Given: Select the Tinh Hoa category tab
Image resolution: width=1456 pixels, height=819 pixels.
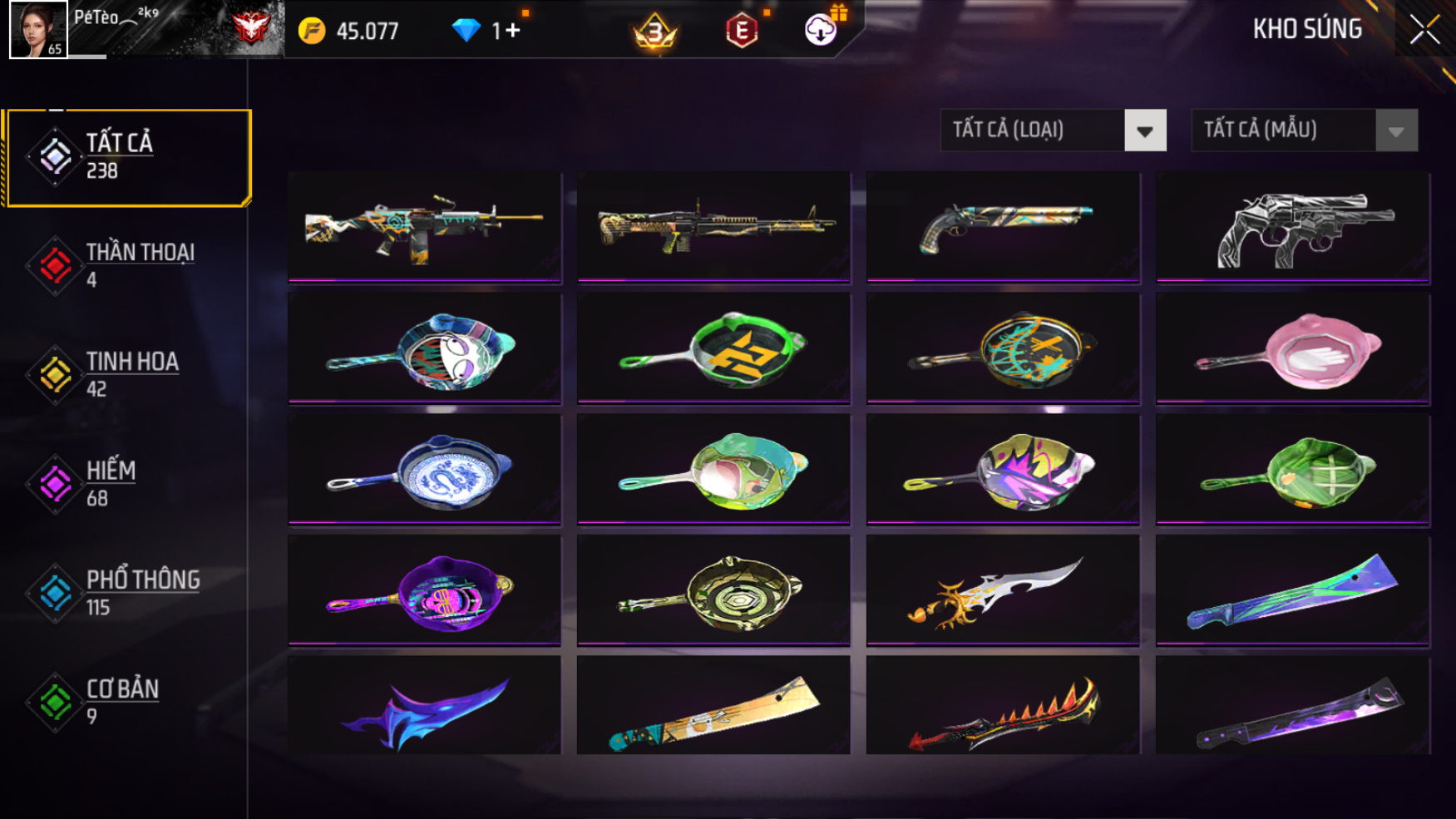Looking at the screenshot, I should point(125,374).
